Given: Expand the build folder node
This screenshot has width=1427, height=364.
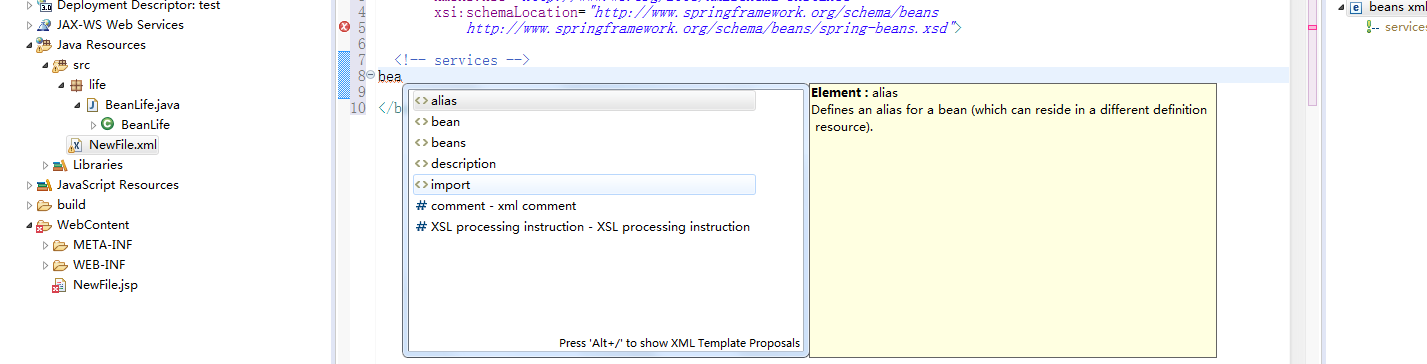Looking at the screenshot, I should coord(29,205).
